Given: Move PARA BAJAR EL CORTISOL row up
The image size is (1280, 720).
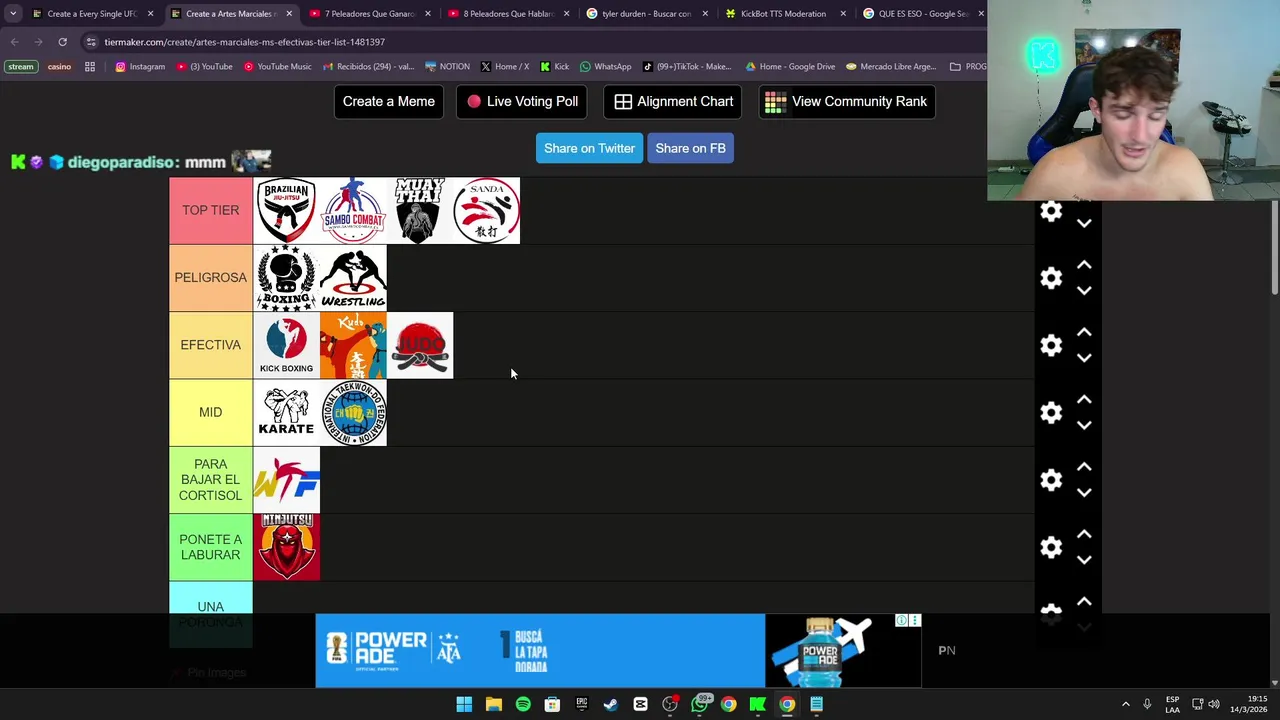Looking at the screenshot, I should (x=1084, y=467).
